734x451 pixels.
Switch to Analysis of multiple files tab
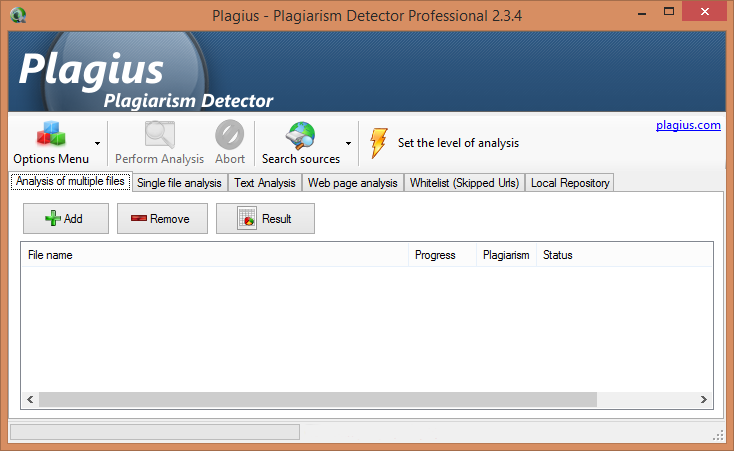click(70, 181)
